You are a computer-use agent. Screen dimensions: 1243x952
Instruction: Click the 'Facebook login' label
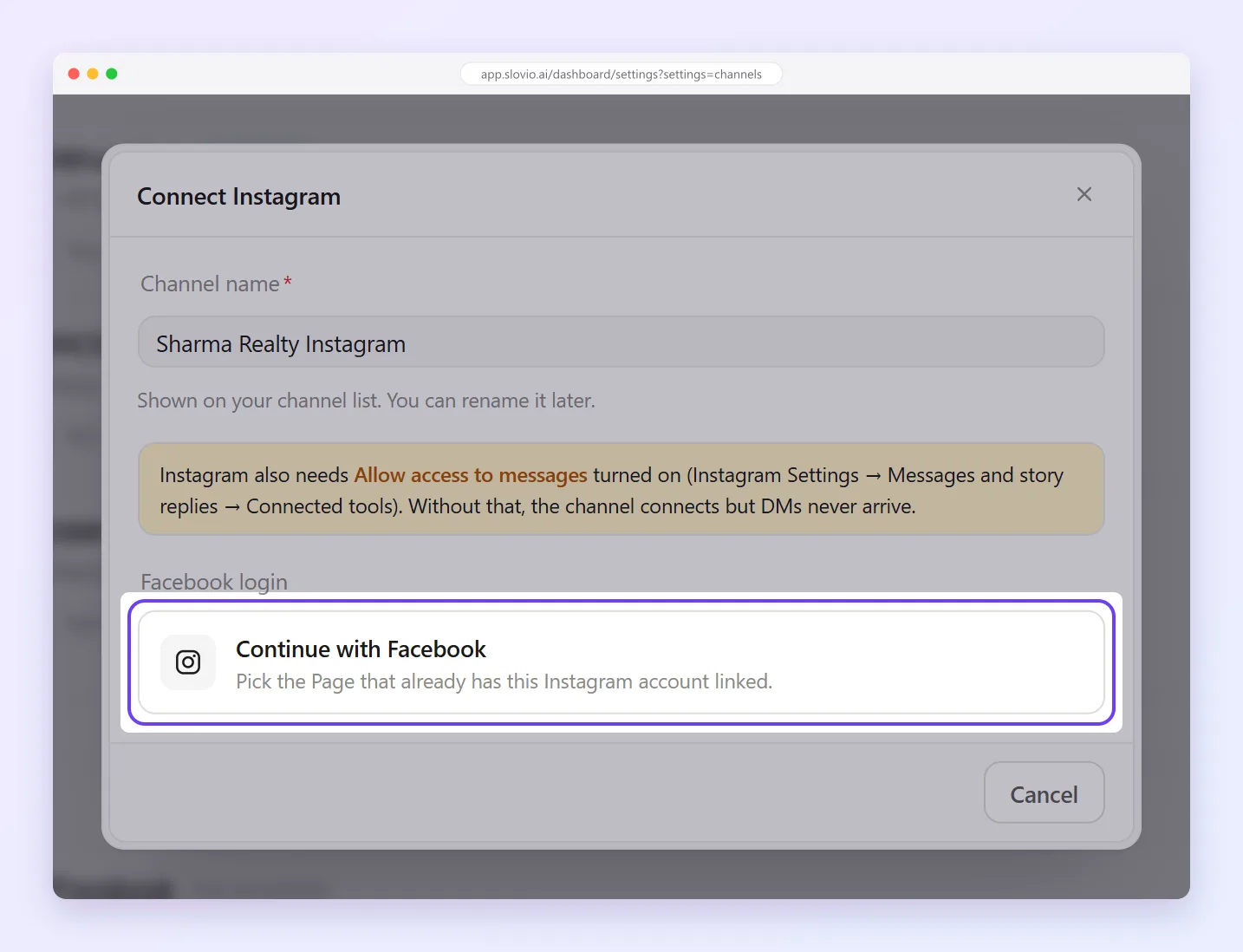point(214,582)
